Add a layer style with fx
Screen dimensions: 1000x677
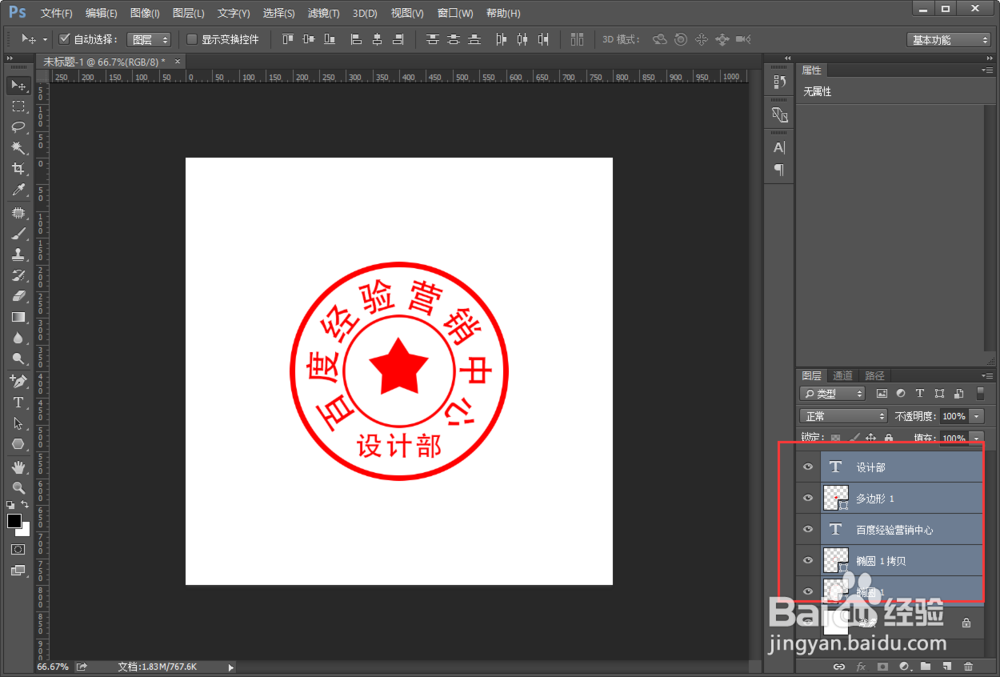tap(861, 667)
